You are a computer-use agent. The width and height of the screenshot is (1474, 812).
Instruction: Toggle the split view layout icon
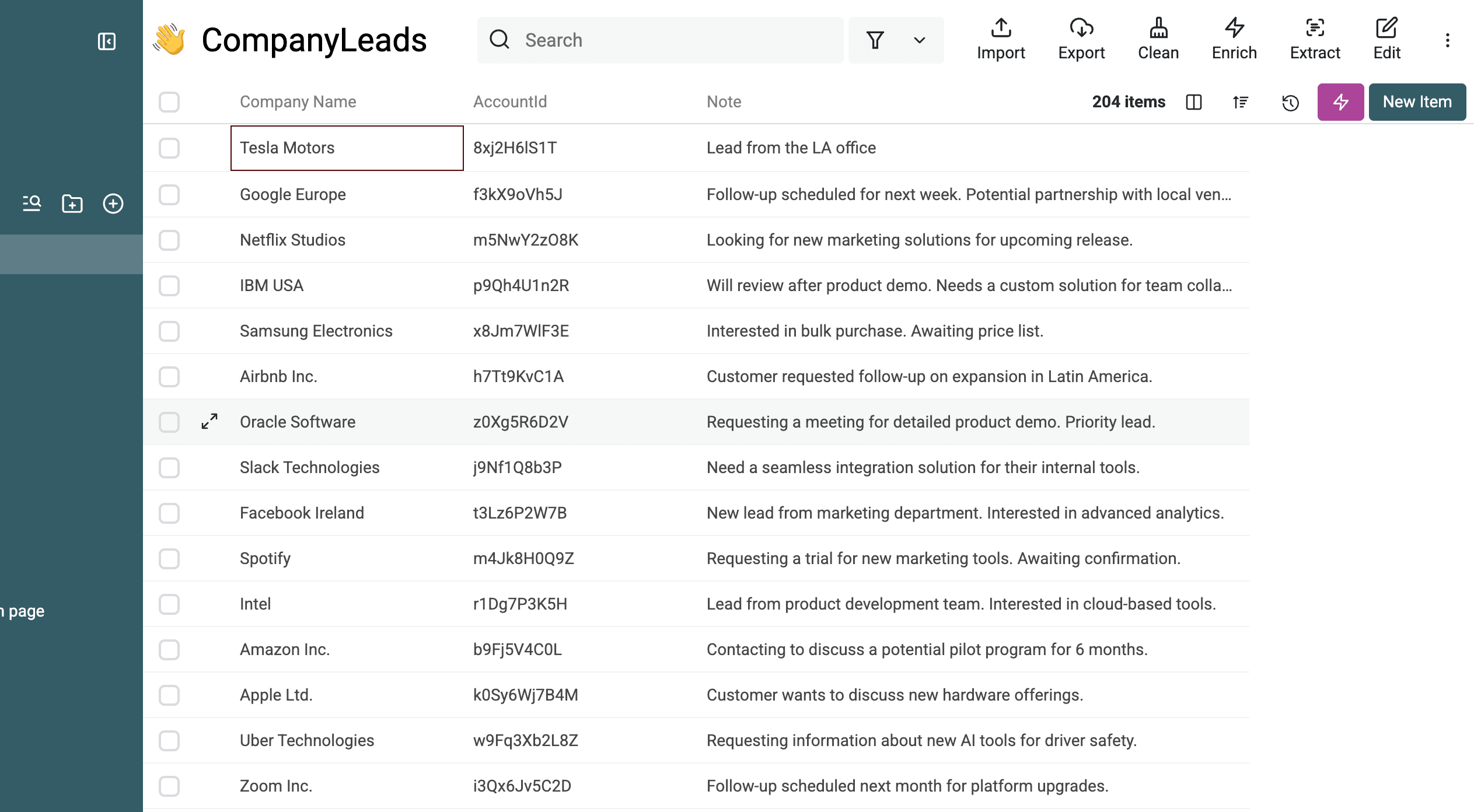[x=1194, y=102]
